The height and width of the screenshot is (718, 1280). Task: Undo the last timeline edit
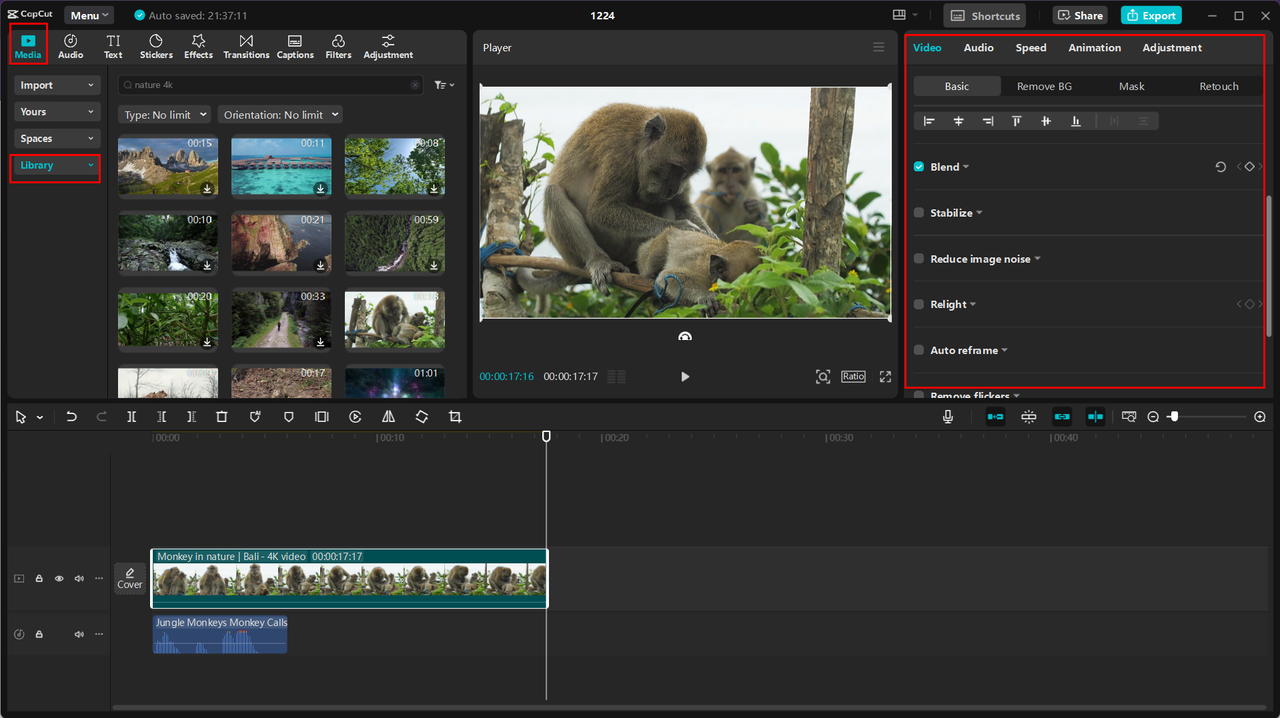pos(71,417)
